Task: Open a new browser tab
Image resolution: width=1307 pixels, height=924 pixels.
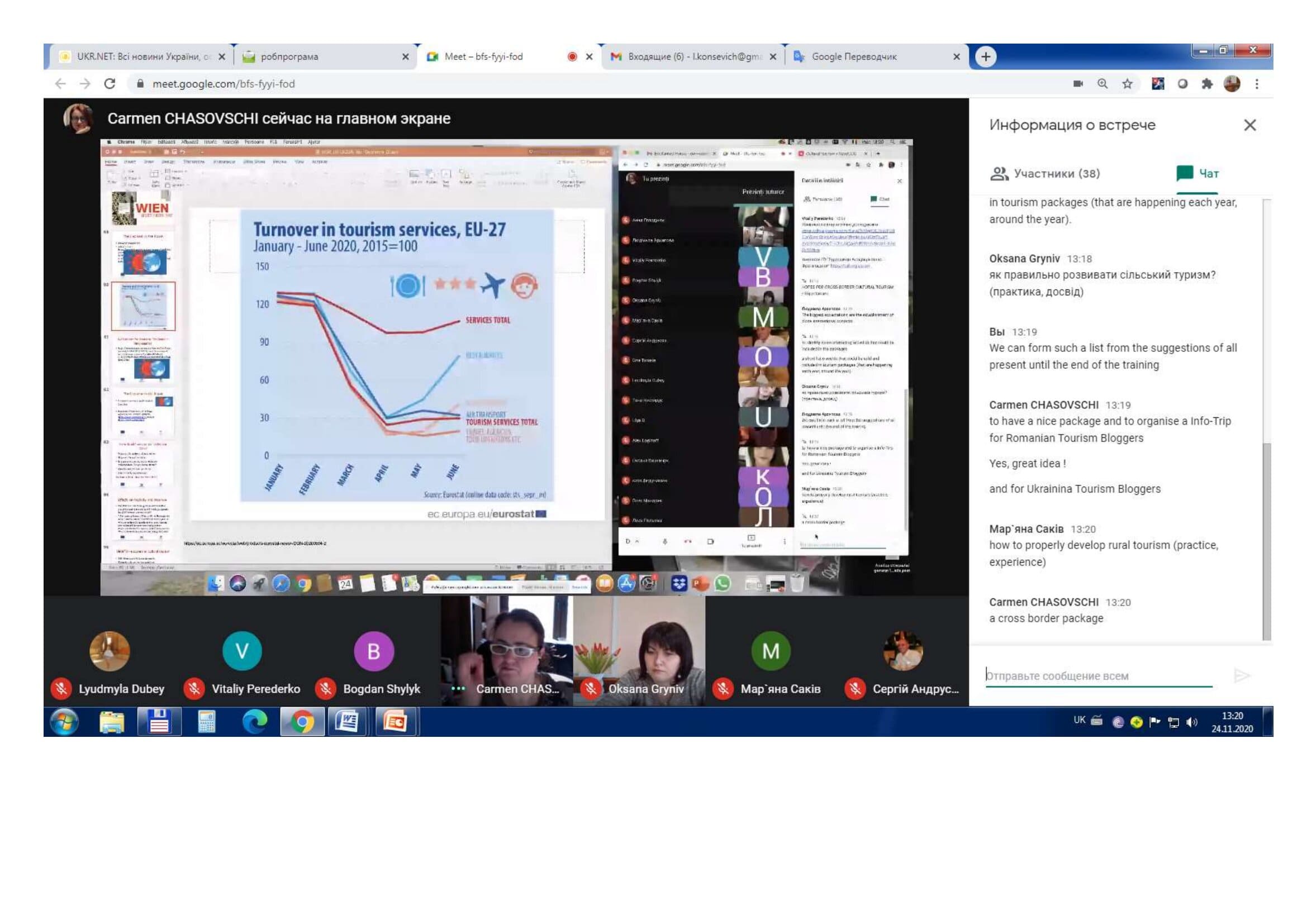Action: [986, 57]
